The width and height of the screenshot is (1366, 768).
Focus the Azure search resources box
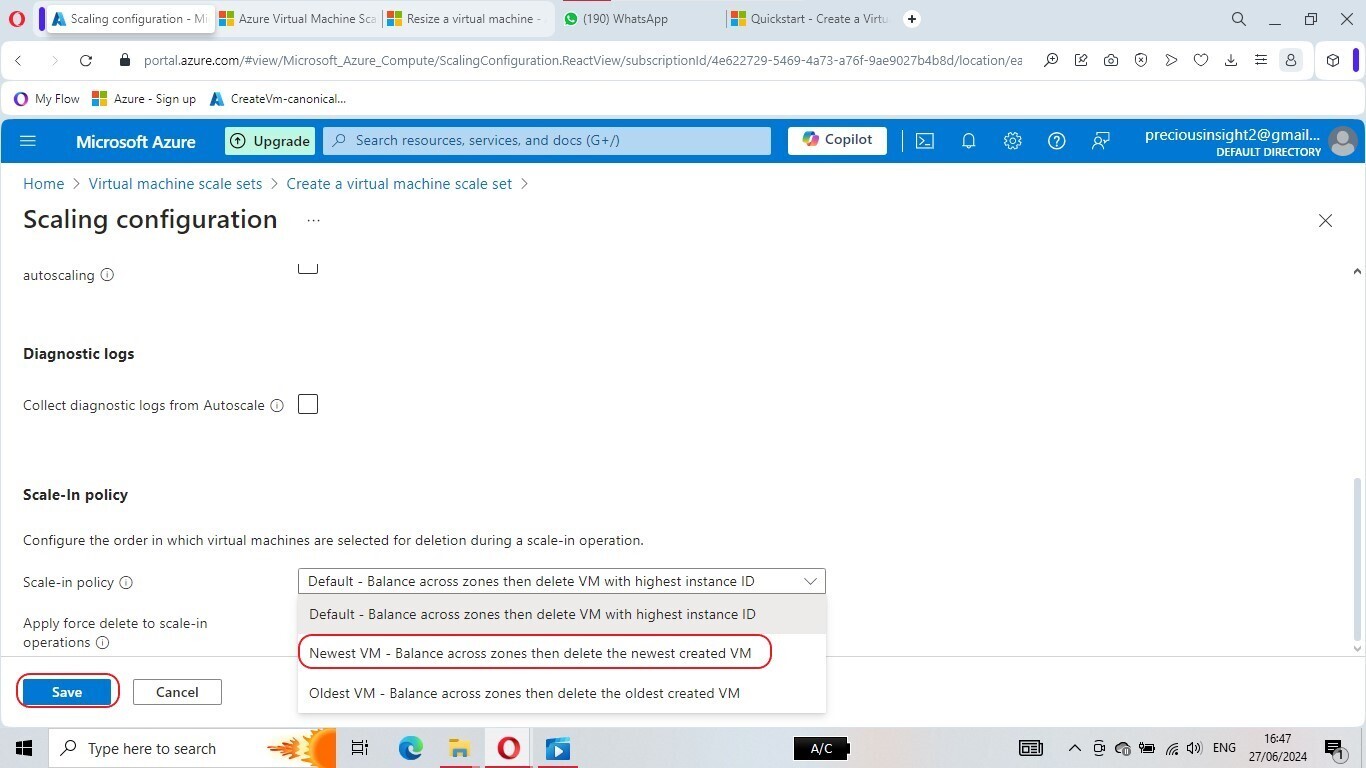click(x=547, y=141)
